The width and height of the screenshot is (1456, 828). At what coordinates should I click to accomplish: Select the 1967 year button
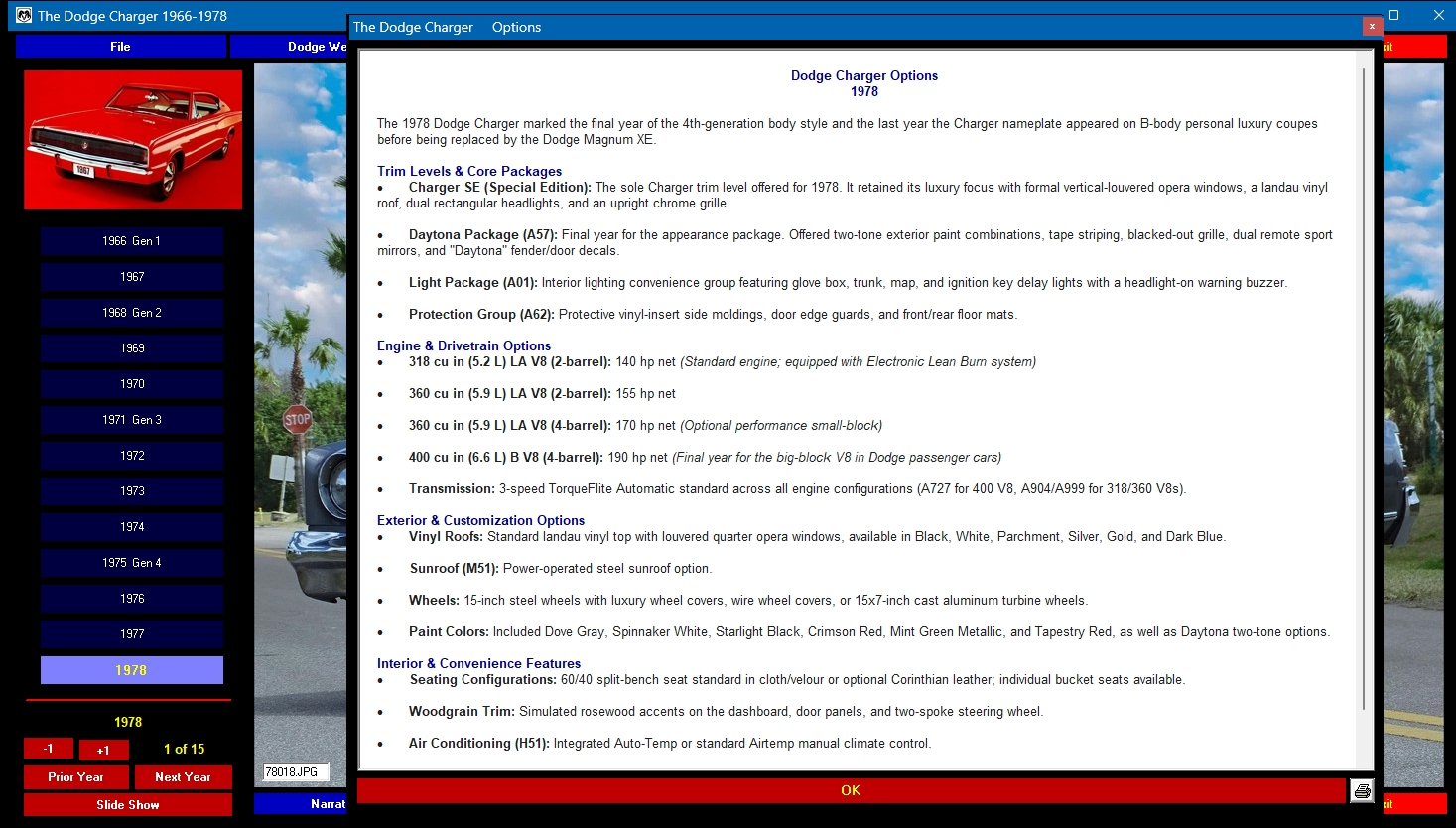(x=132, y=277)
